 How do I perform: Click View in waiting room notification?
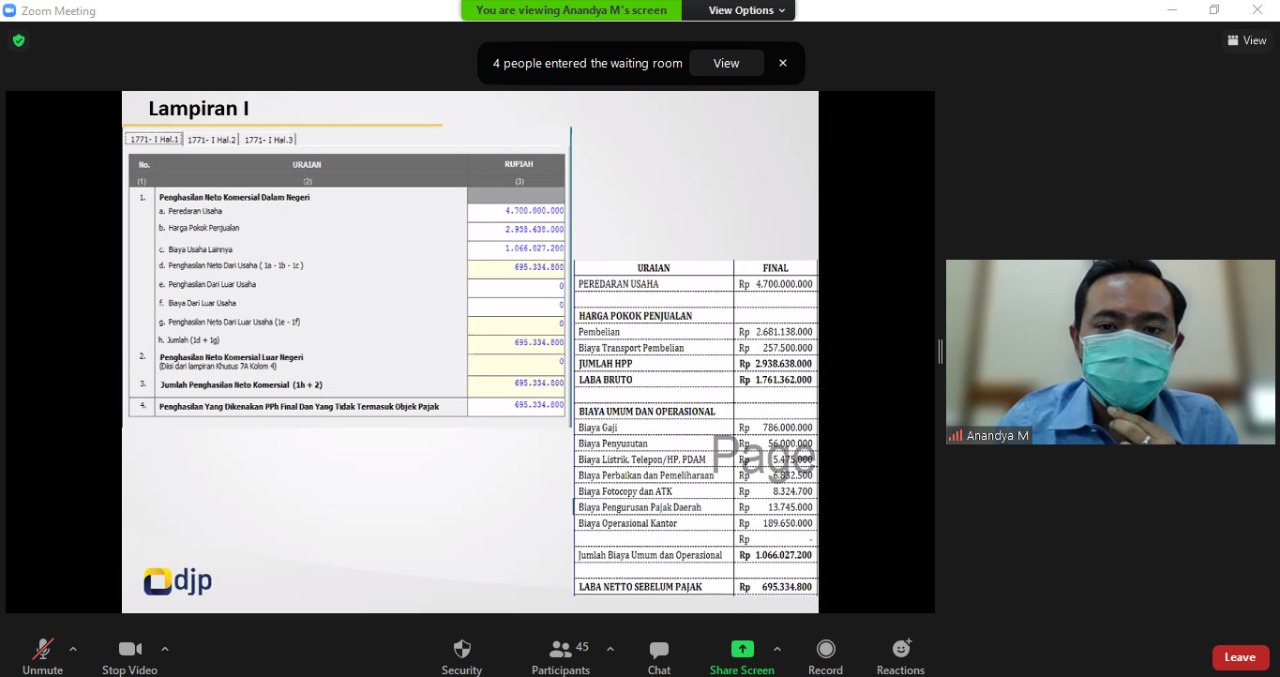pos(726,63)
